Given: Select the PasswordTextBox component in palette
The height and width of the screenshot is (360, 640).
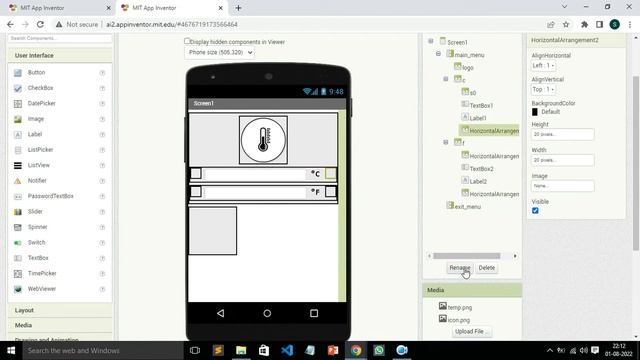Looking at the screenshot, I should pos(50,196).
